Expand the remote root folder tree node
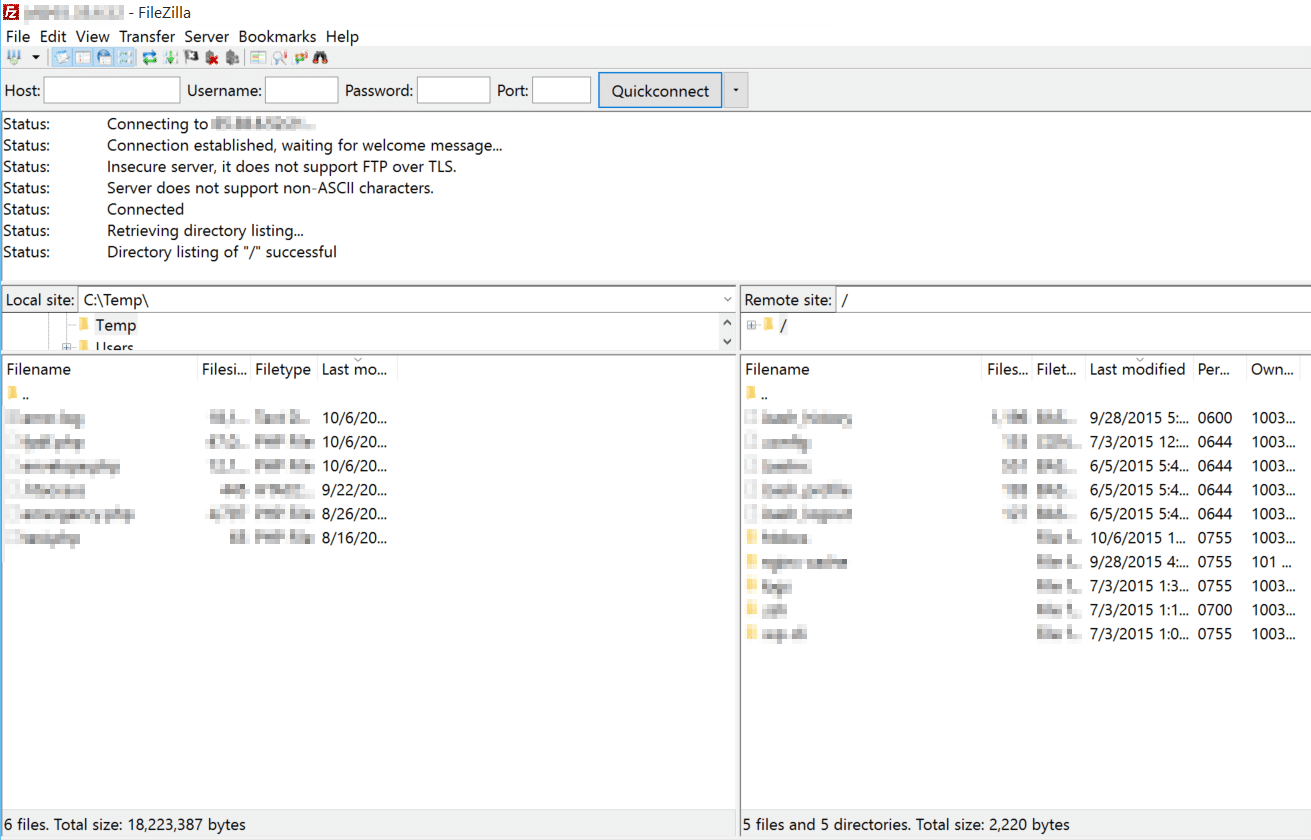 coord(751,325)
